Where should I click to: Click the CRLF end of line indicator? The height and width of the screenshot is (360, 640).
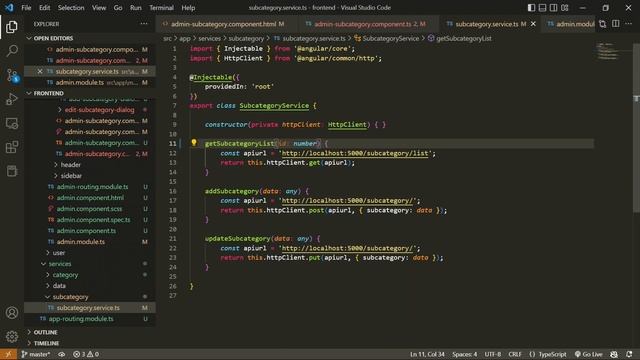tap(515, 354)
